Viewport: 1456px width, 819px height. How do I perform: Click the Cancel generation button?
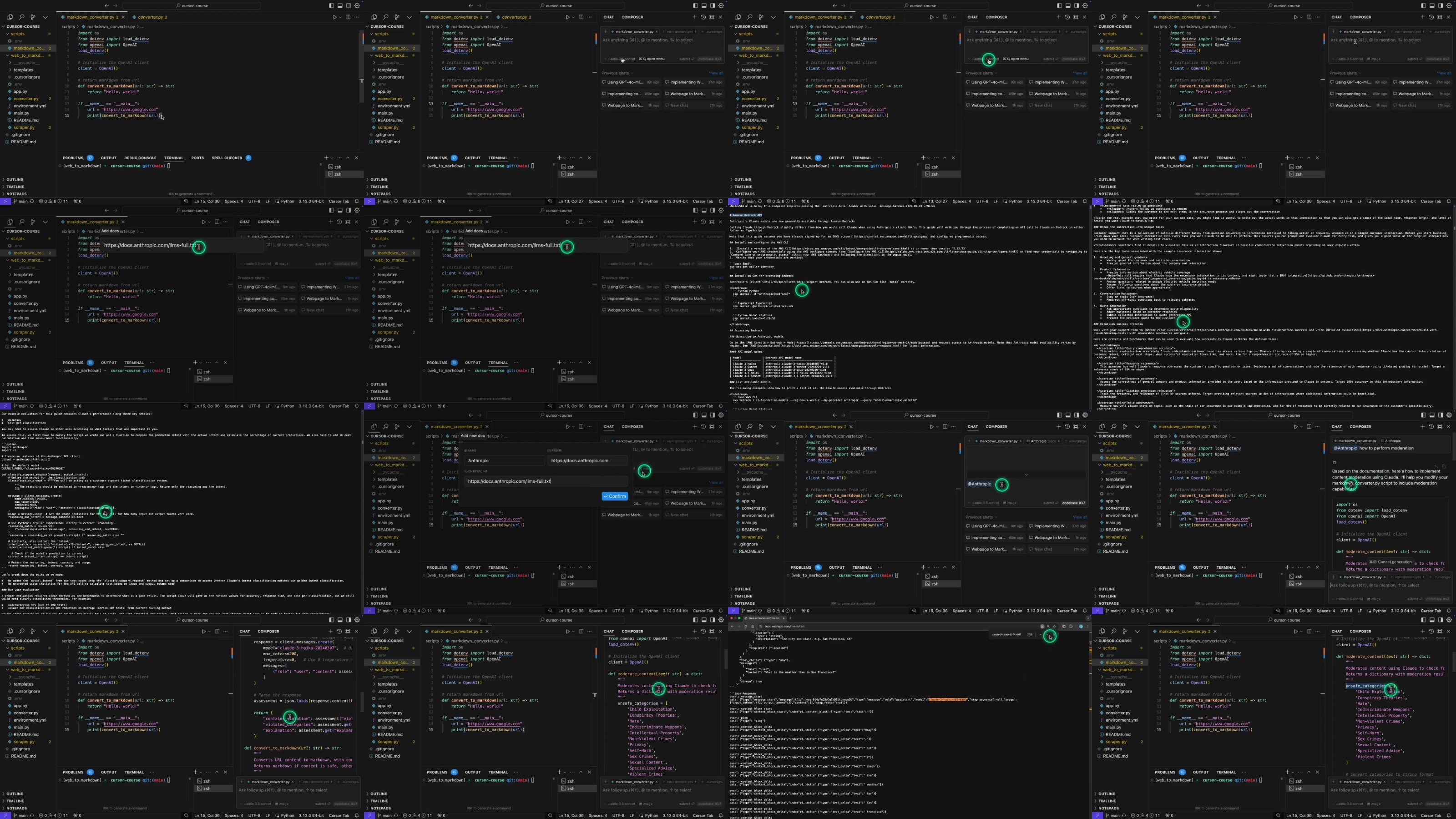tap(1390, 562)
